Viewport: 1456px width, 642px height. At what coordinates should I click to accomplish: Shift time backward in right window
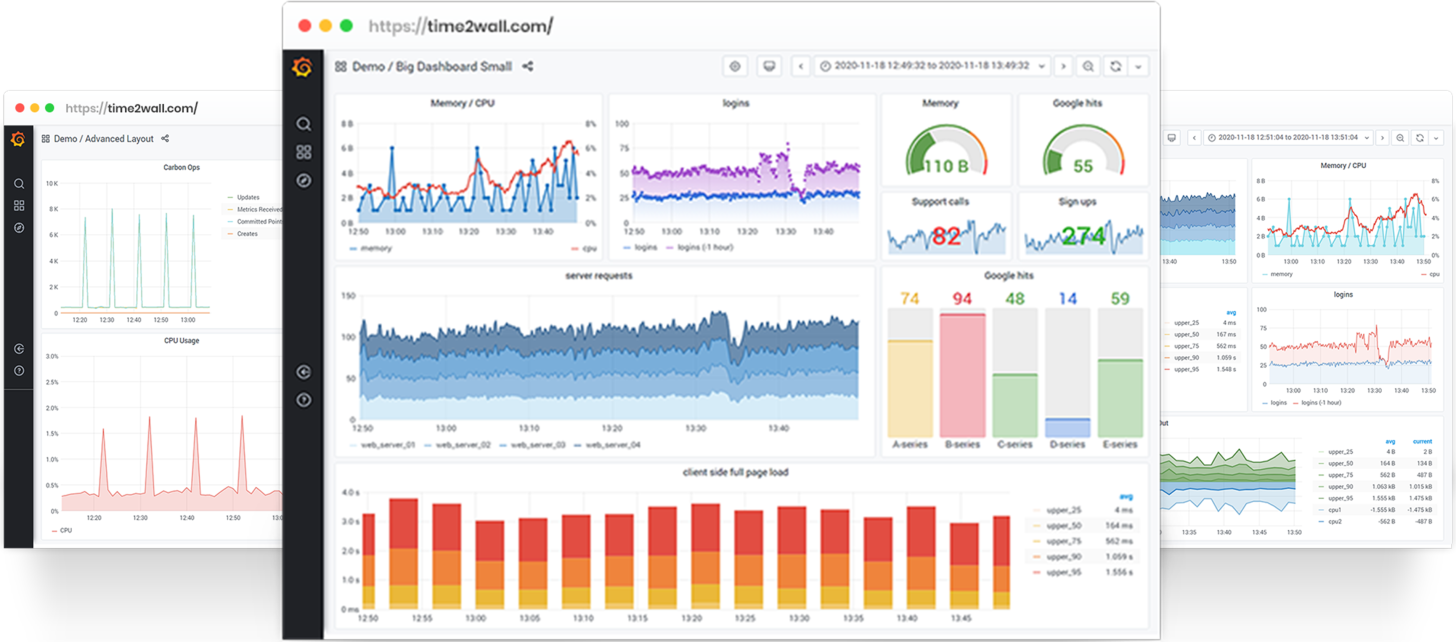coord(1194,138)
